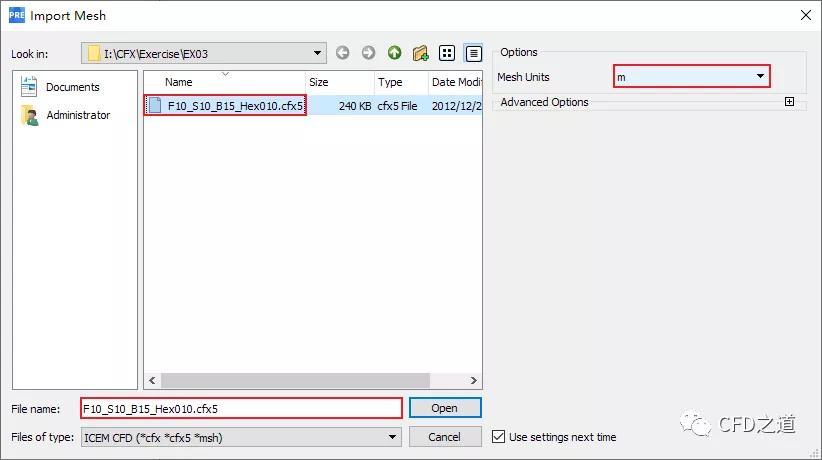Click the horizontal scrollbar thumb in file list
The height and width of the screenshot is (460, 822).
296,380
